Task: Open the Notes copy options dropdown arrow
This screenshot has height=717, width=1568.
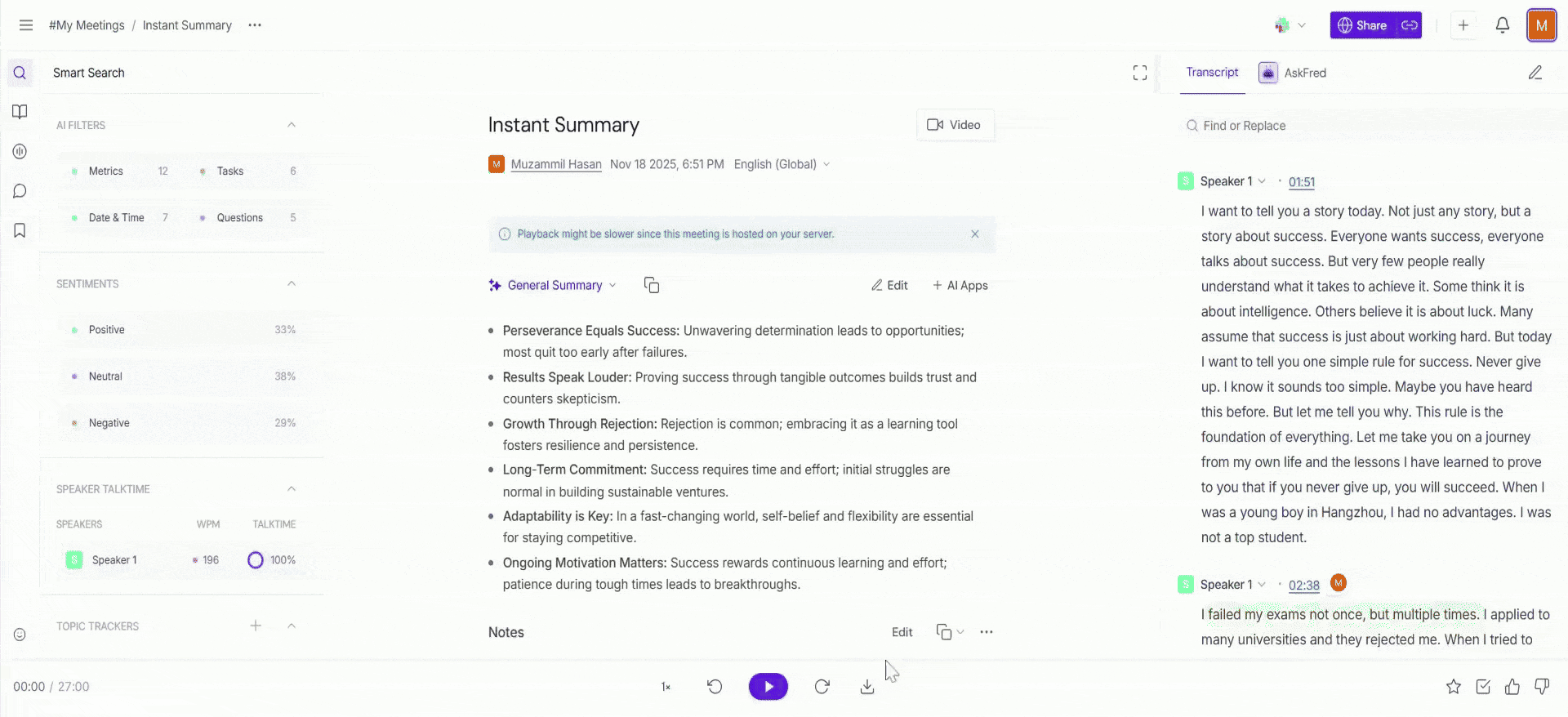Action: (x=961, y=632)
